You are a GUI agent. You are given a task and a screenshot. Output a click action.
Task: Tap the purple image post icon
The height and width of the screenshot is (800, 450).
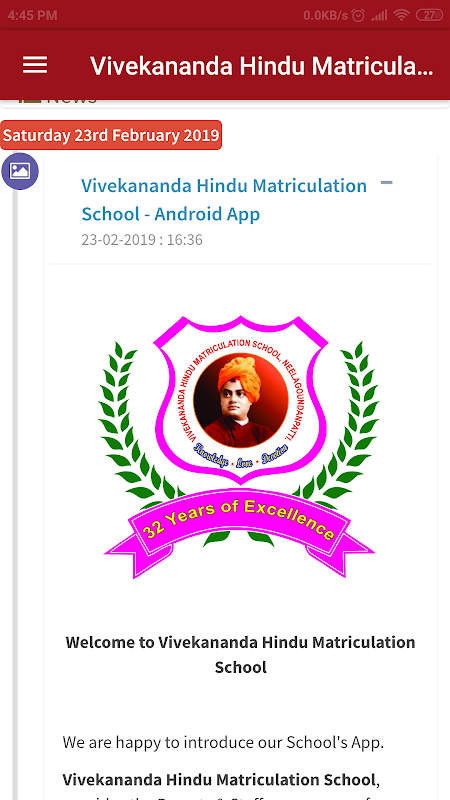point(20,171)
